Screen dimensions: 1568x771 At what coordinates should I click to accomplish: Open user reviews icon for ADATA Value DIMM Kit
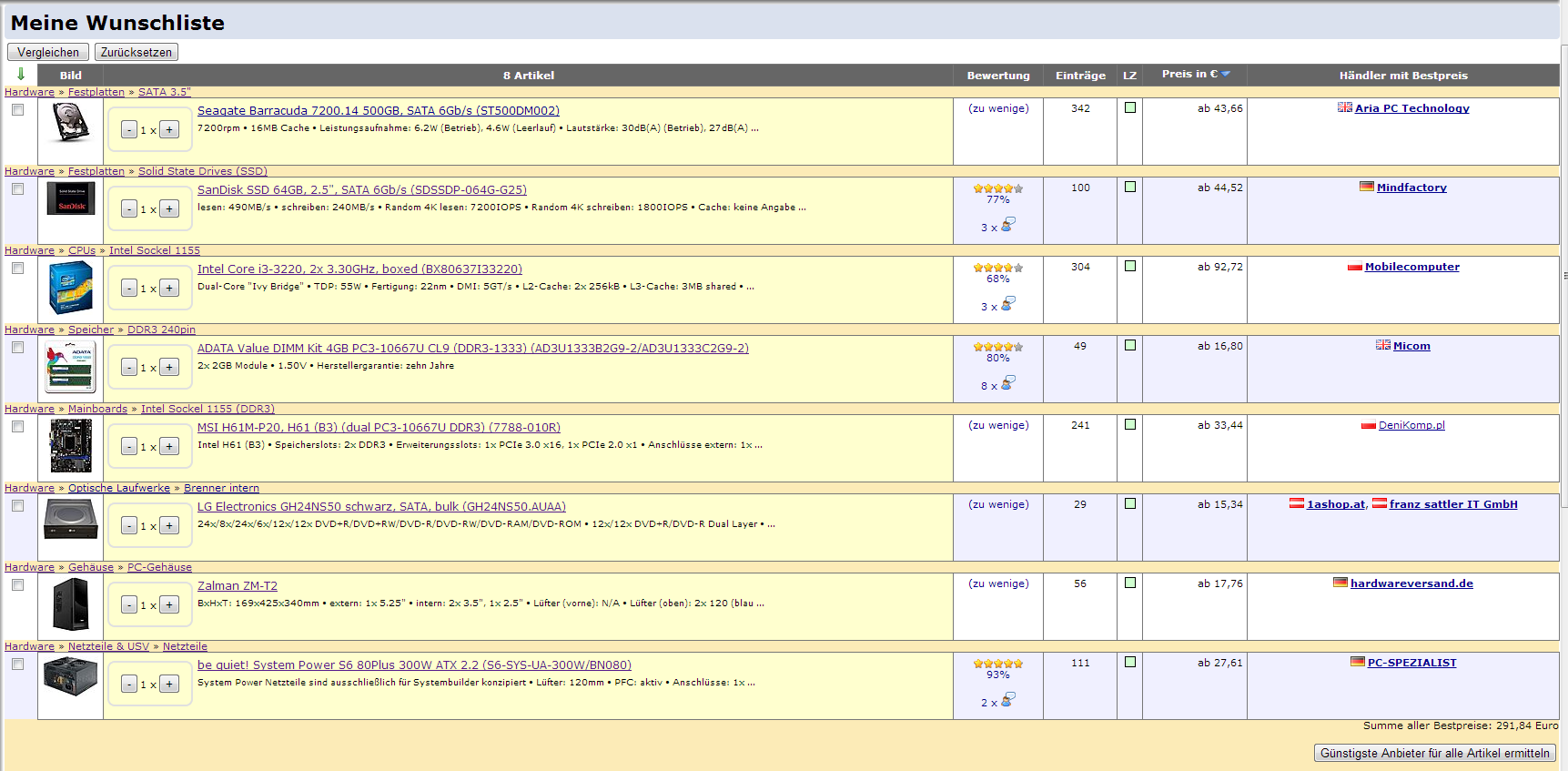click(1007, 382)
